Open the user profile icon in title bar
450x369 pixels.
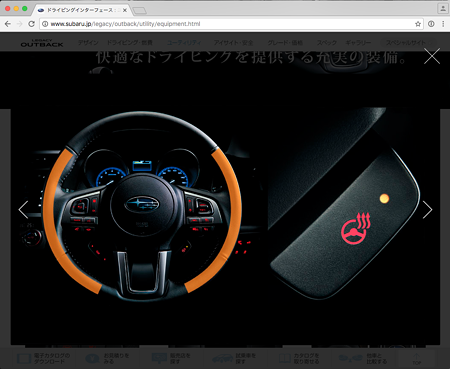[x=443, y=8]
